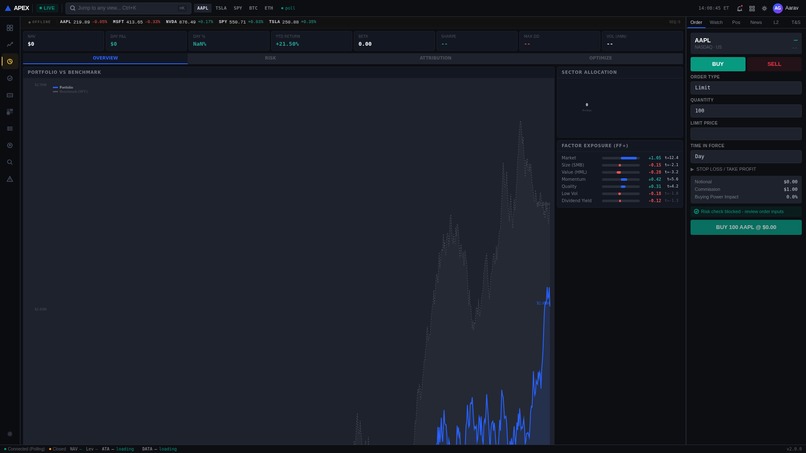
Task: Click the Beta 0.00 metric card
Action: [x=394, y=41]
